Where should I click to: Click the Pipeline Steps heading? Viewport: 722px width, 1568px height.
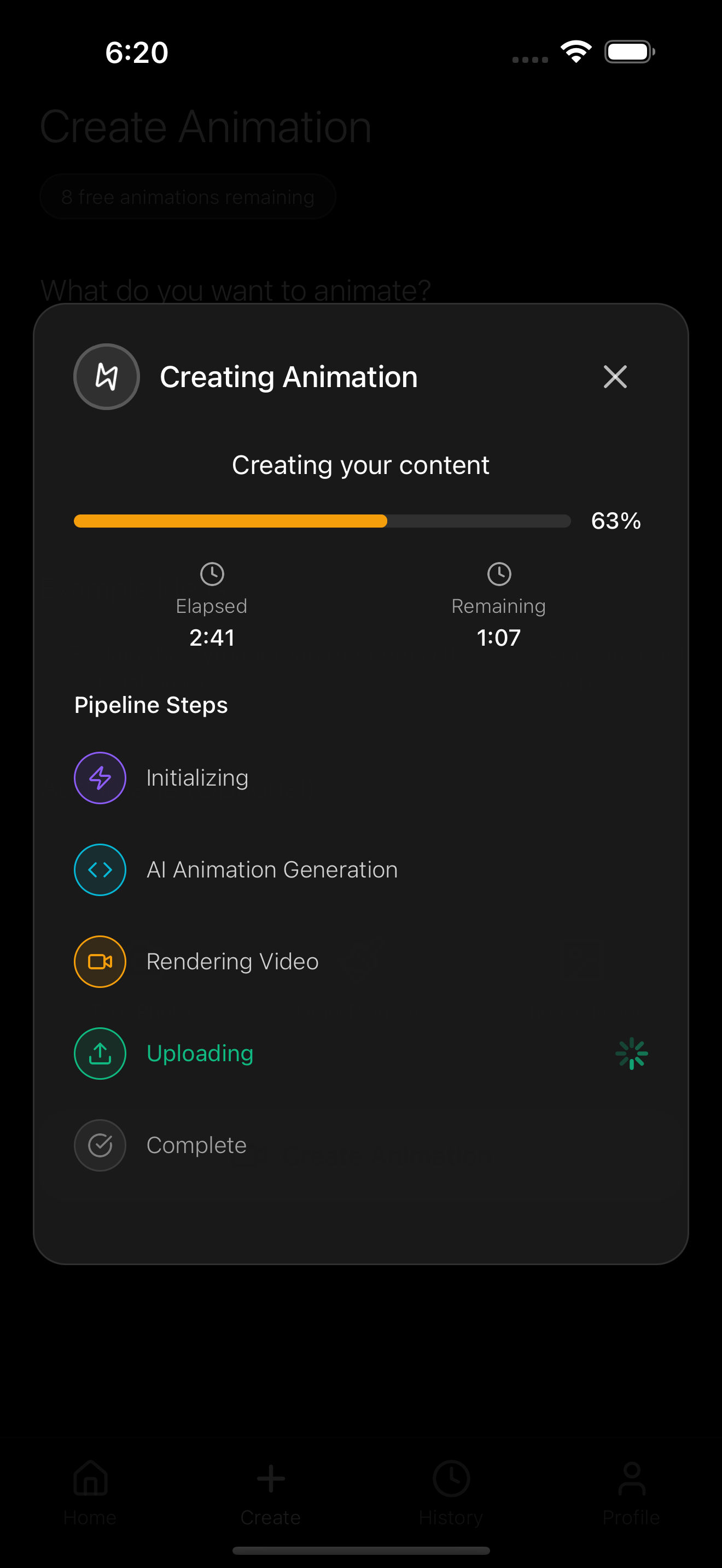tap(151, 705)
